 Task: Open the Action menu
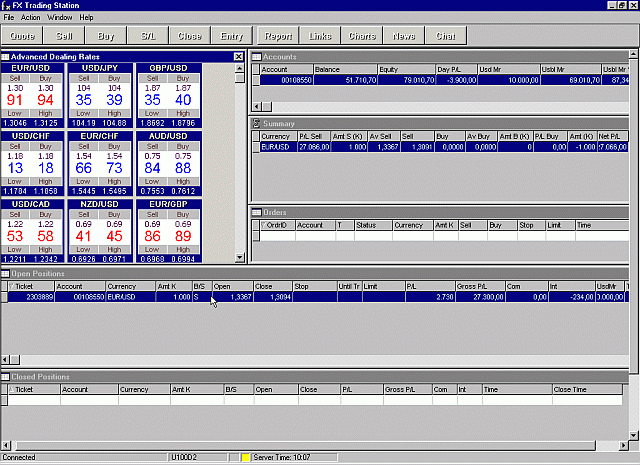click(30, 17)
